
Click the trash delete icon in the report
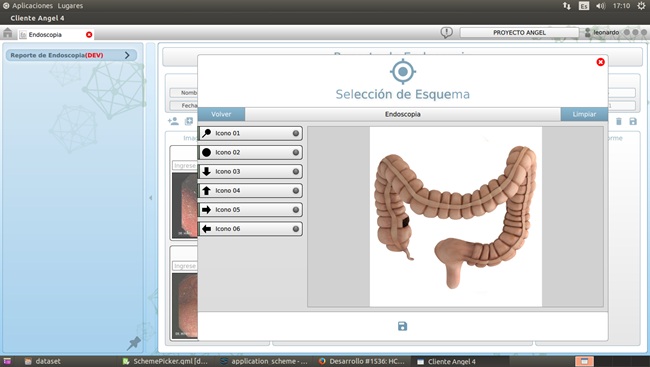pyautogui.click(x=618, y=121)
